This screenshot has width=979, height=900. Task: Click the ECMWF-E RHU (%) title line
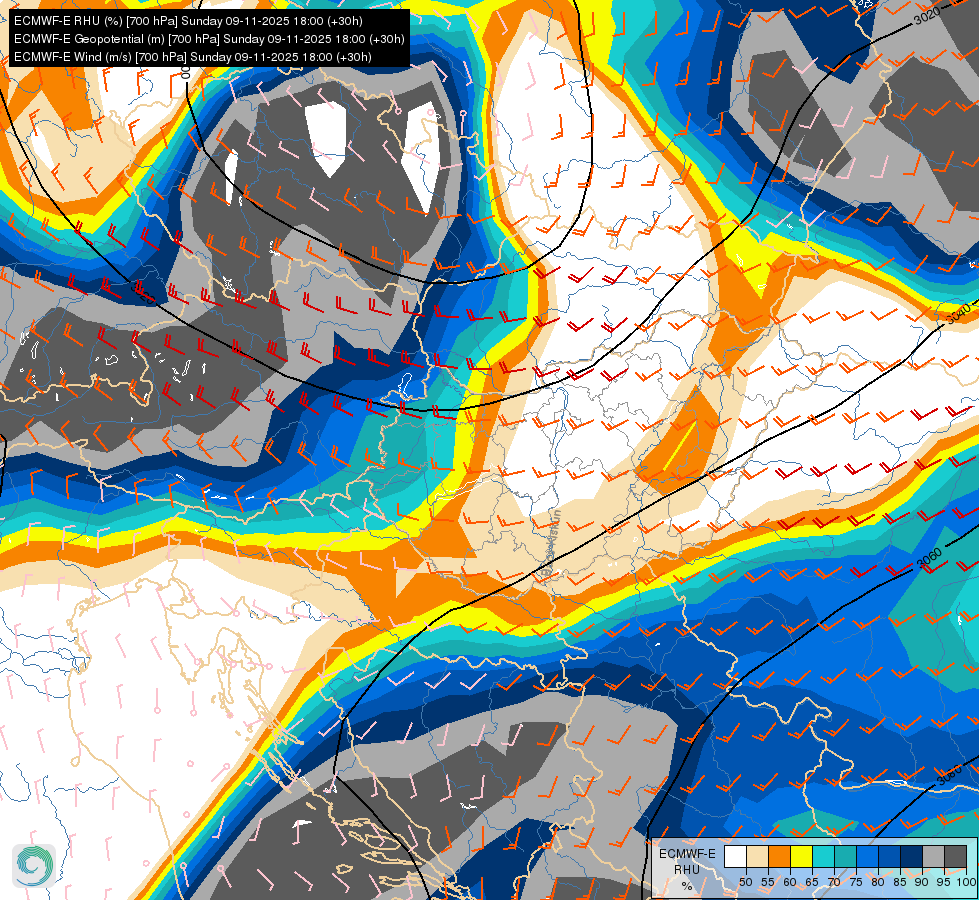[x=188, y=21]
